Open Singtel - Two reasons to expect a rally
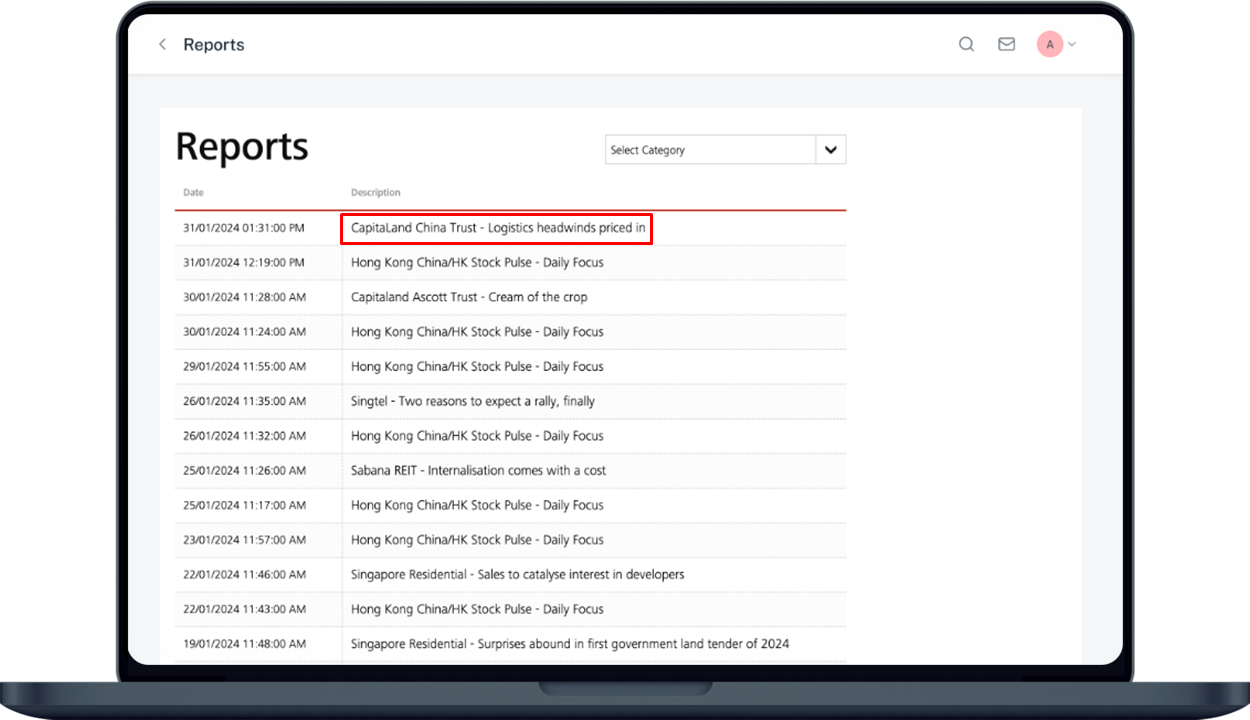The height and width of the screenshot is (720, 1250). (x=473, y=401)
